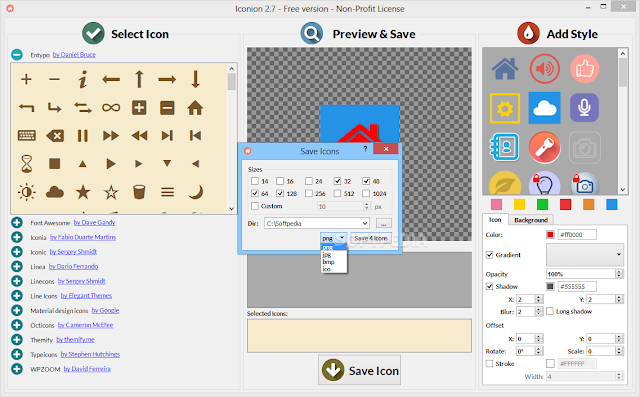Expand the Font Awesome icon set

(x=17, y=222)
